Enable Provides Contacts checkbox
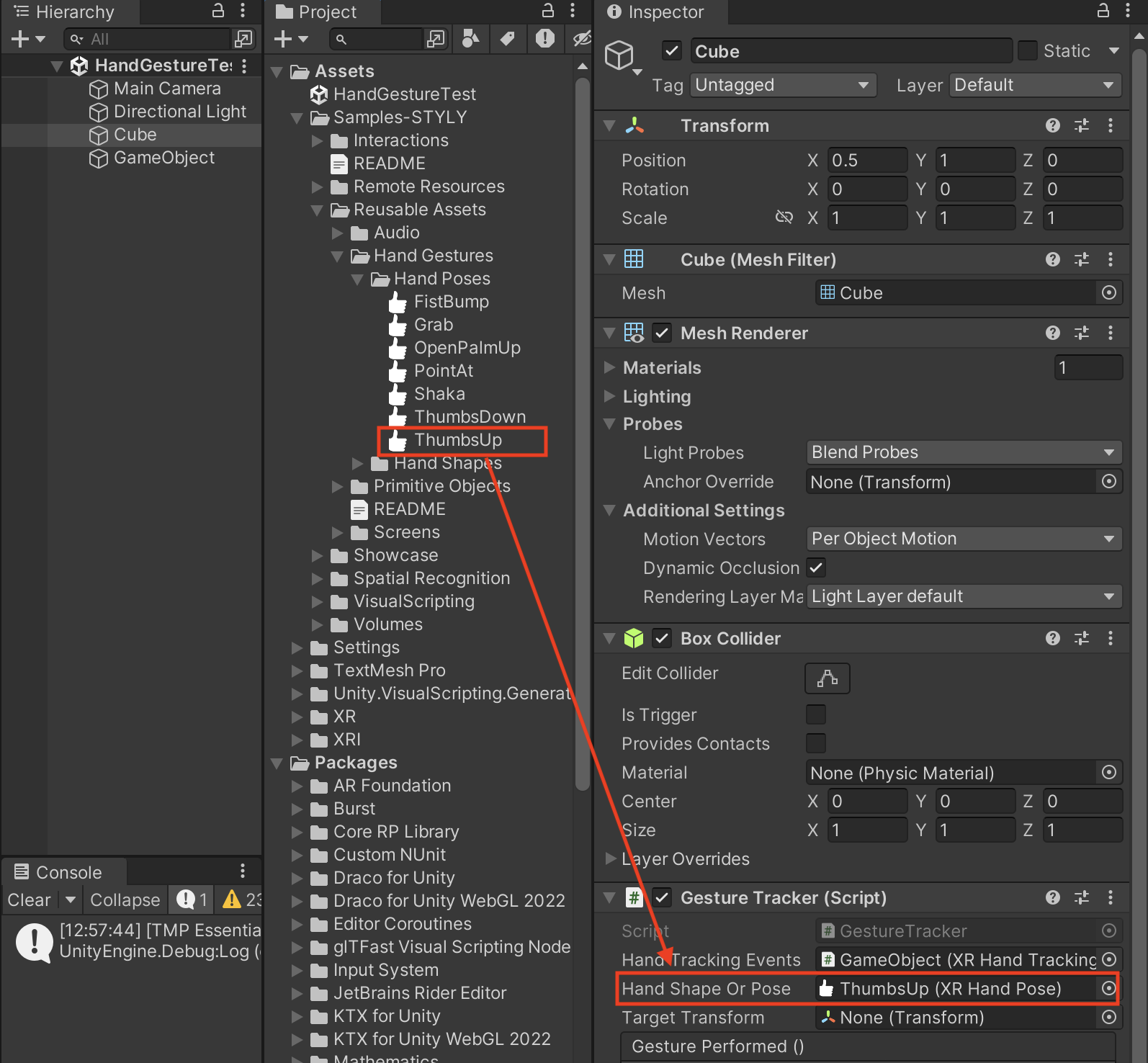Image resolution: width=1148 pixels, height=1063 pixels. tap(816, 743)
